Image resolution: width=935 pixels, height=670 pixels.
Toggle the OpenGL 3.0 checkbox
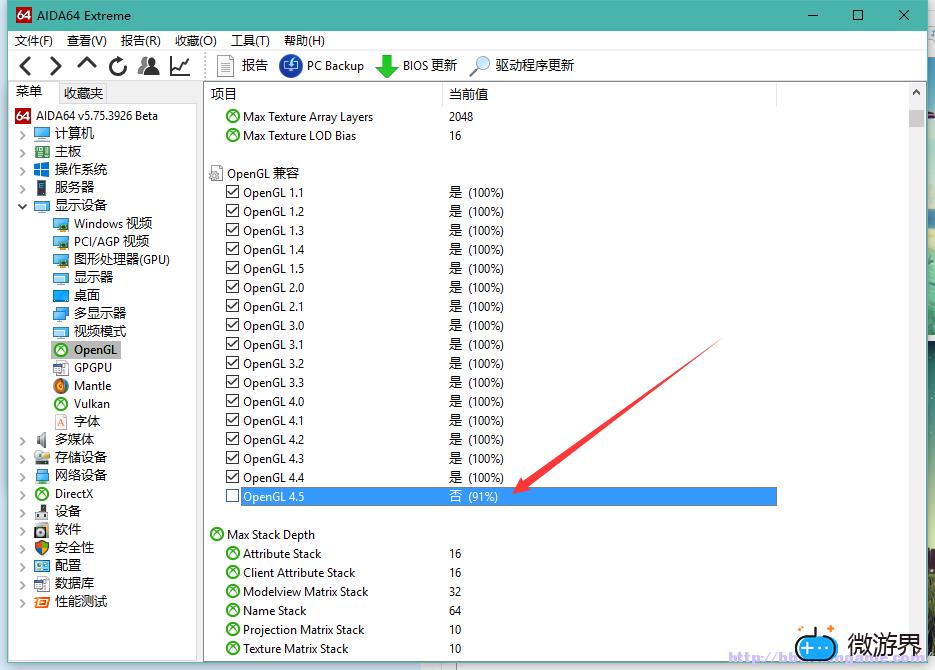(x=233, y=325)
